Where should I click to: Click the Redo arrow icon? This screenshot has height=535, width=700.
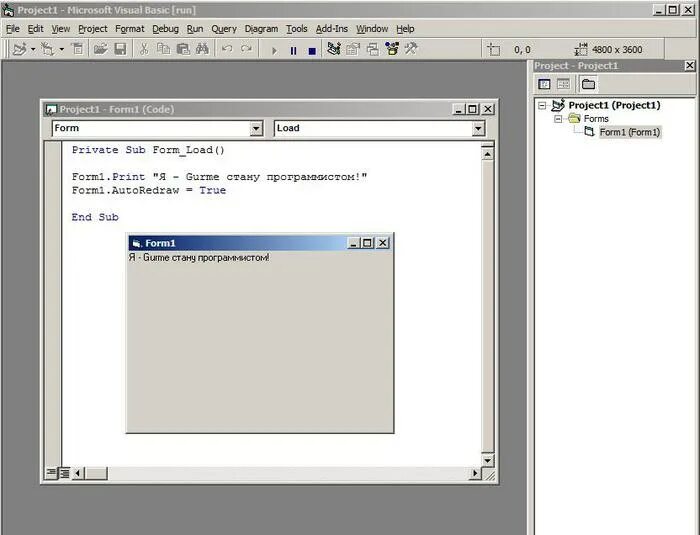coord(246,49)
